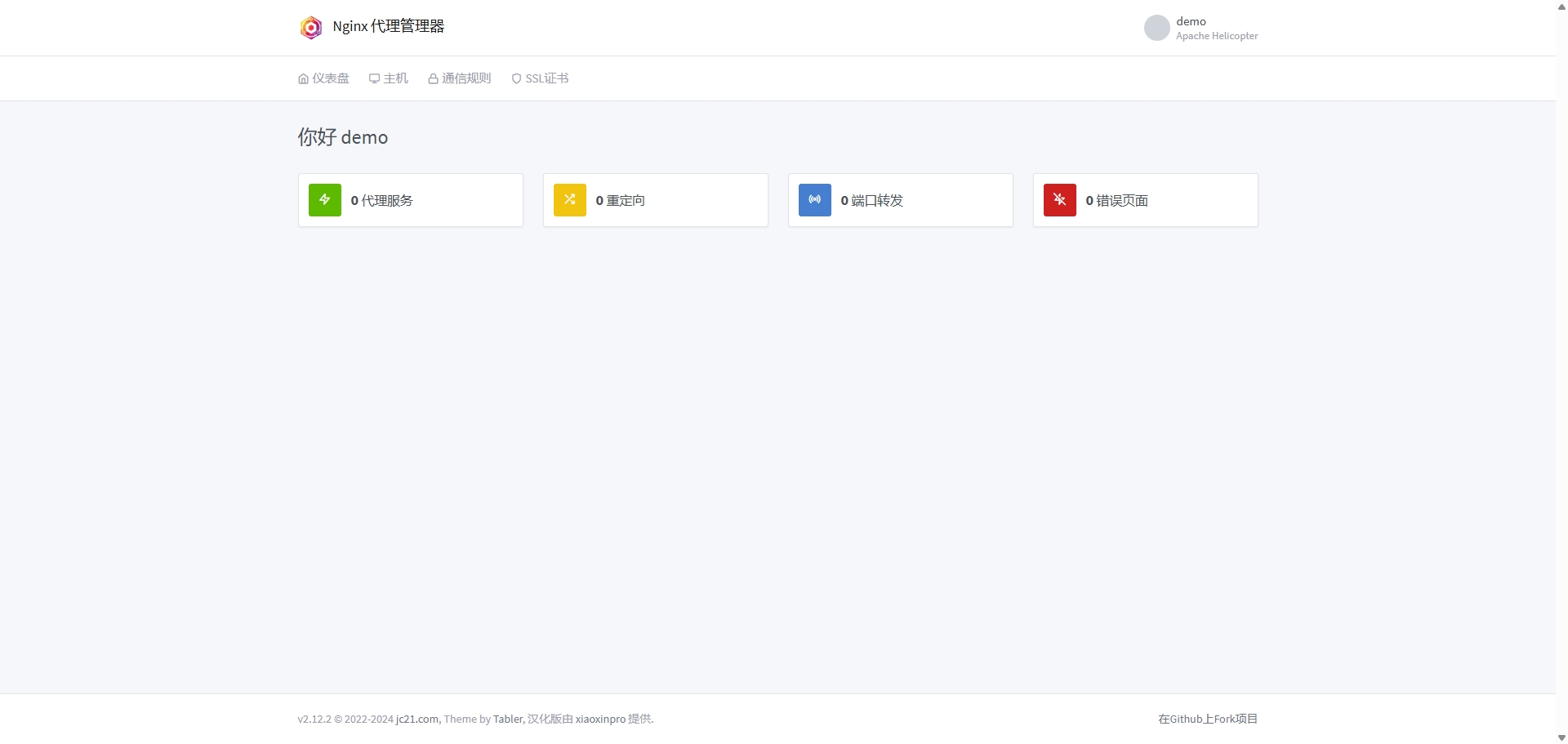Click the green lightning bolt proxy hosts icon
1568x744 pixels.
(x=325, y=200)
